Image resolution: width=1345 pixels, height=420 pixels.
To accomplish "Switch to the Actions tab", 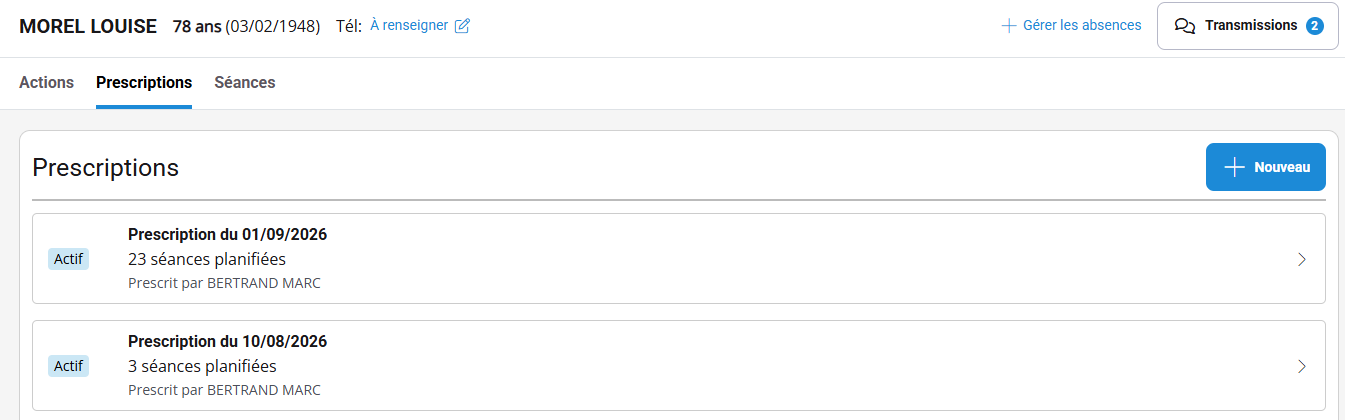I will click(x=47, y=82).
